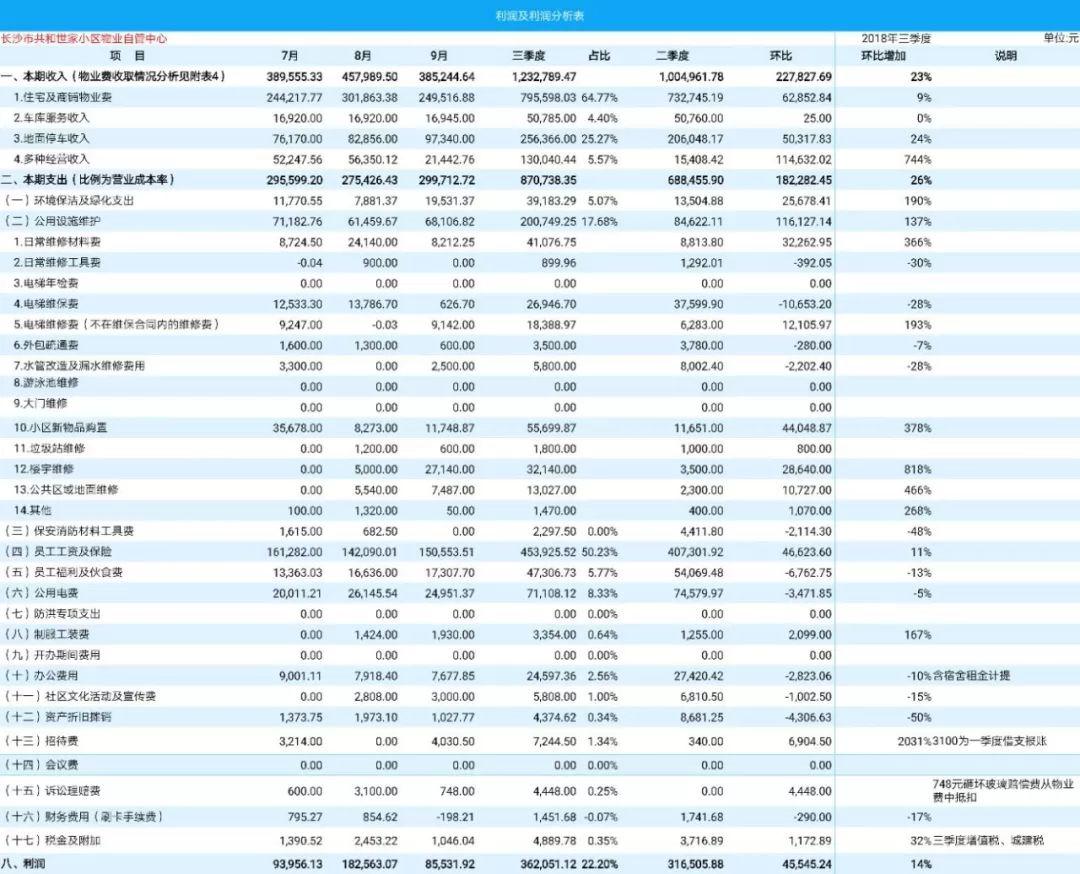Select July income cell 389,555.33
This screenshot has height=874, width=1080.
click(x=294, y=76)
